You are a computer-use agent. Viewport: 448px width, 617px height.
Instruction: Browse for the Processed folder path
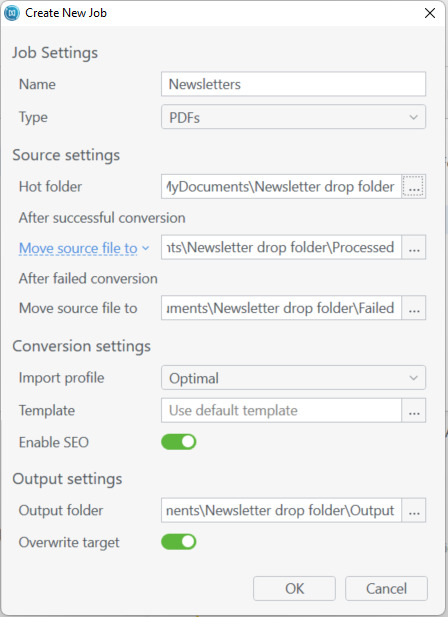coord(413,247)
